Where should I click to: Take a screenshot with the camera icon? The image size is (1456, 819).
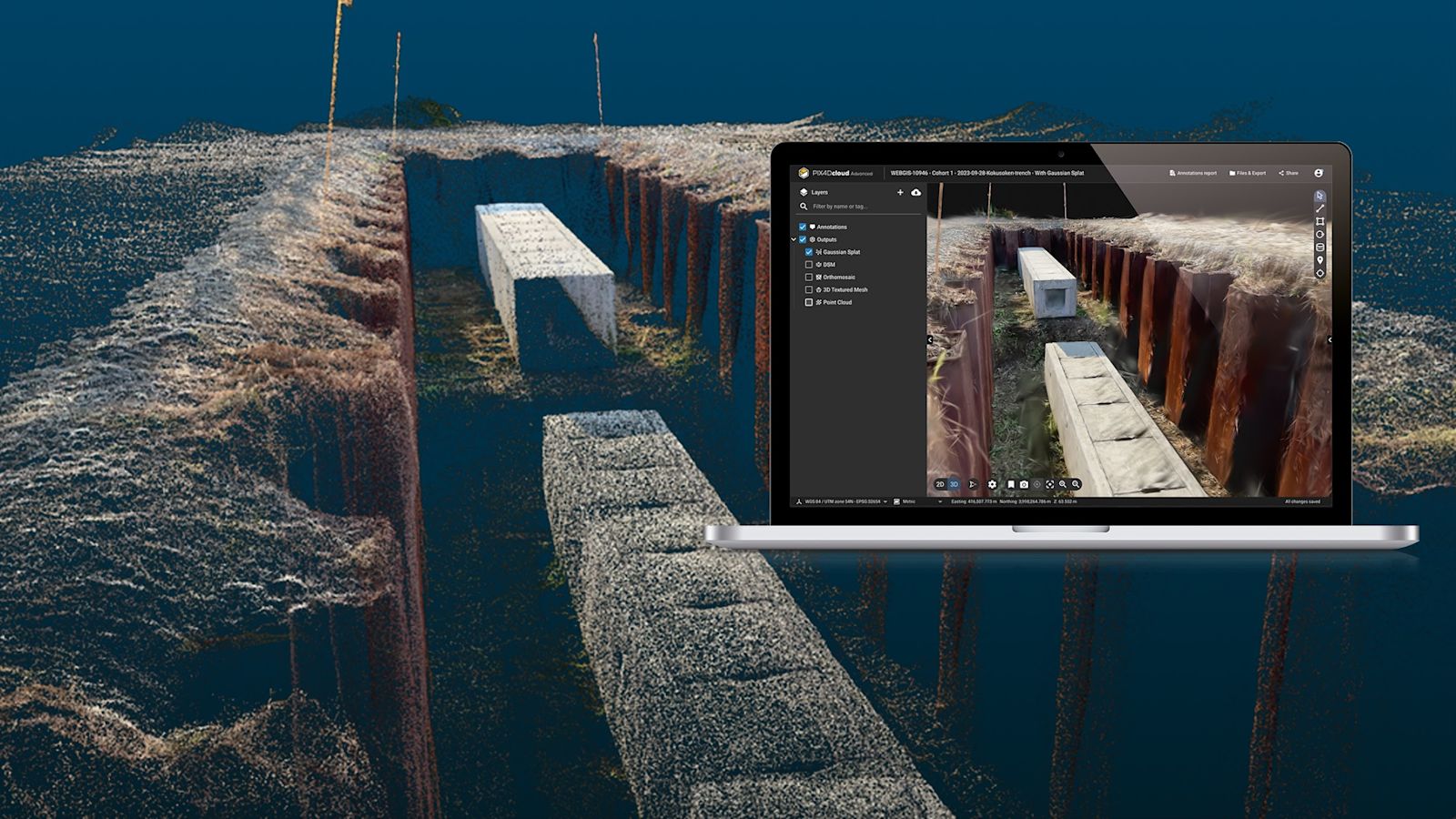(x=1024, y=485)
